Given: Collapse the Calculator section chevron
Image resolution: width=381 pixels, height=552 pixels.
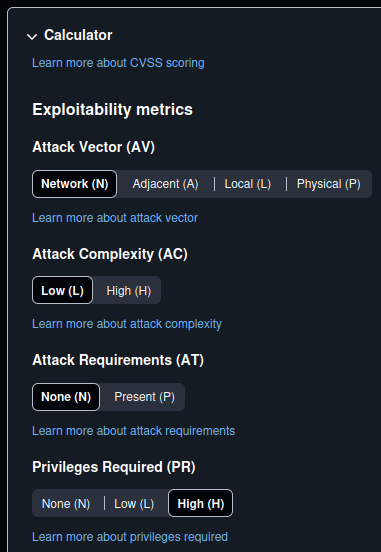Looking at the screenshot, I should [x=32, y=37].
